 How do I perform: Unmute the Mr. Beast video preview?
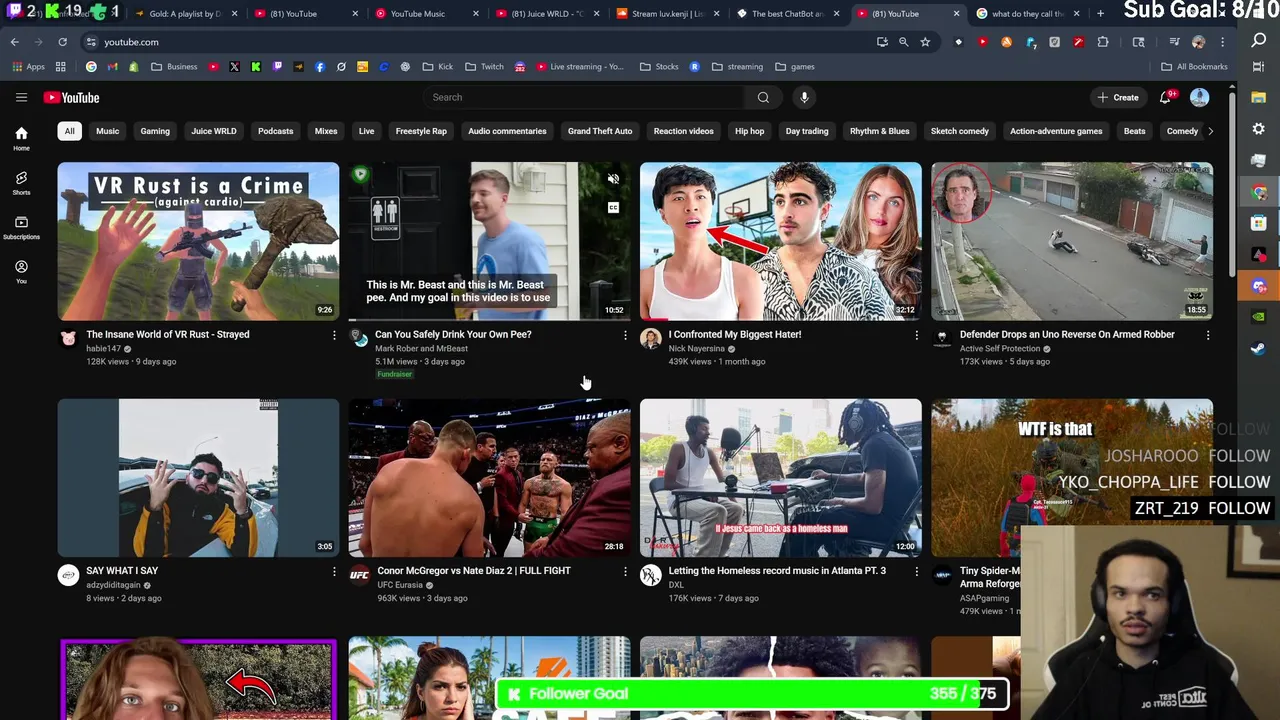[613, 179]
